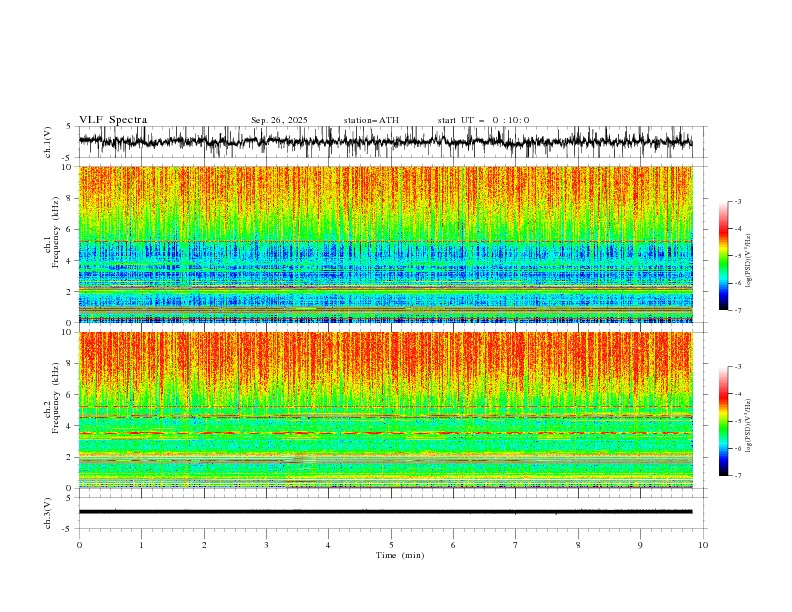This screenshot has height=612, width=792.
Task: Click the 2 kHz horizontal line in ch.1 spectrogram
Action: 385,290
